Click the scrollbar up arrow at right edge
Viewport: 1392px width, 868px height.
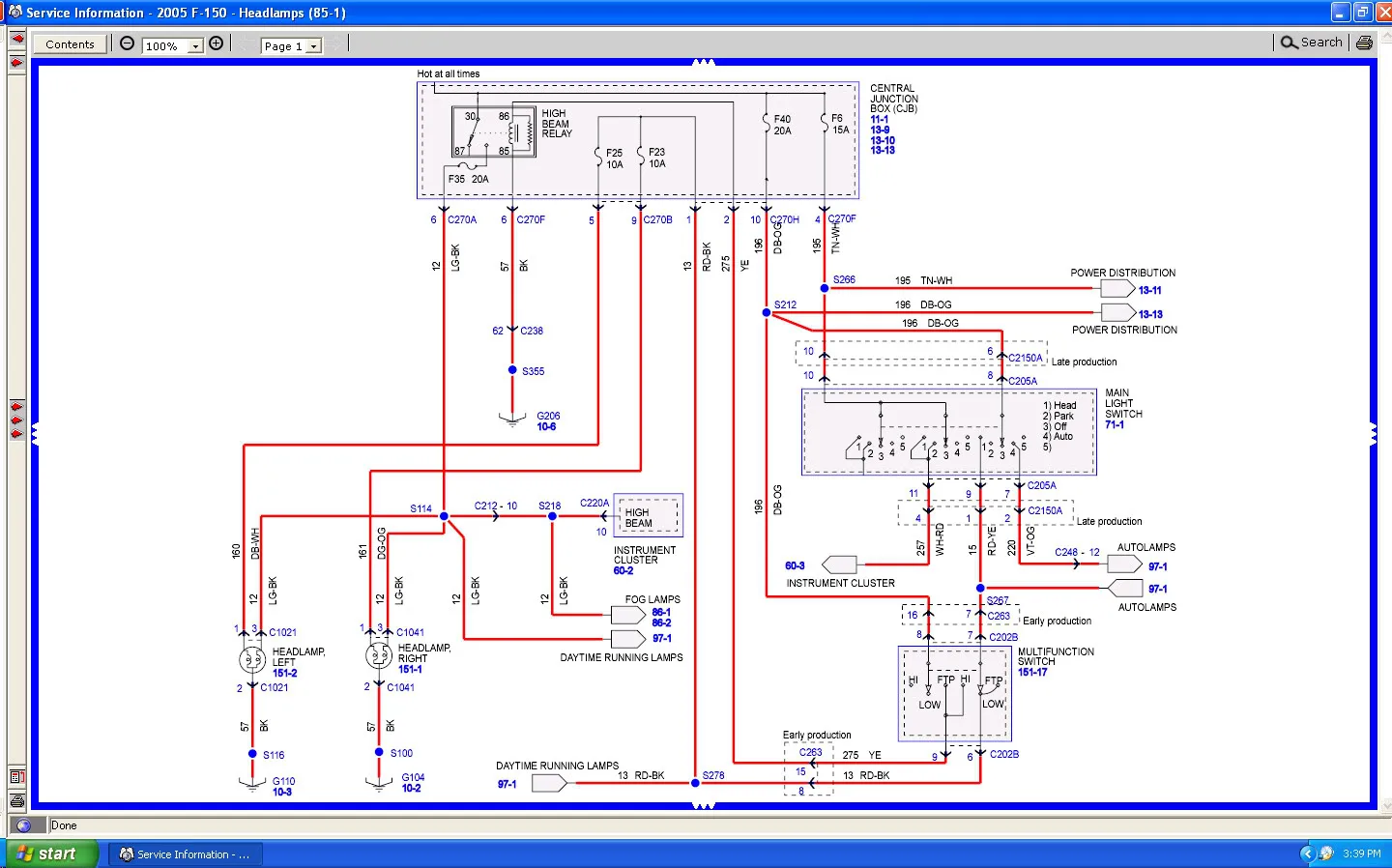pyautogui.click(x=1386, y=35)
